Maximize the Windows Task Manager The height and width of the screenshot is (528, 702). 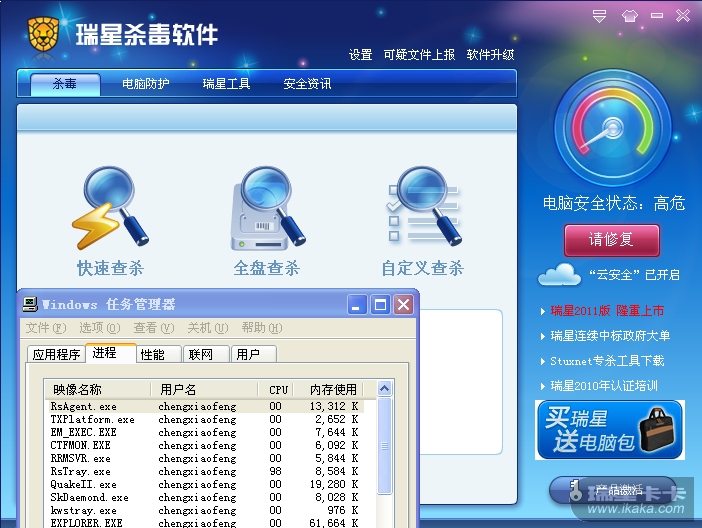pos(380,305)
